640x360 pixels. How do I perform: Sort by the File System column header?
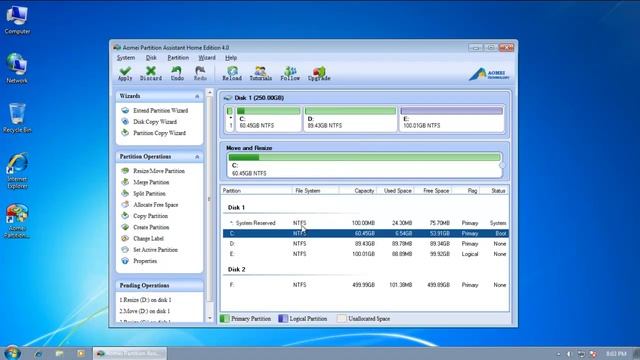pos(316,191)
